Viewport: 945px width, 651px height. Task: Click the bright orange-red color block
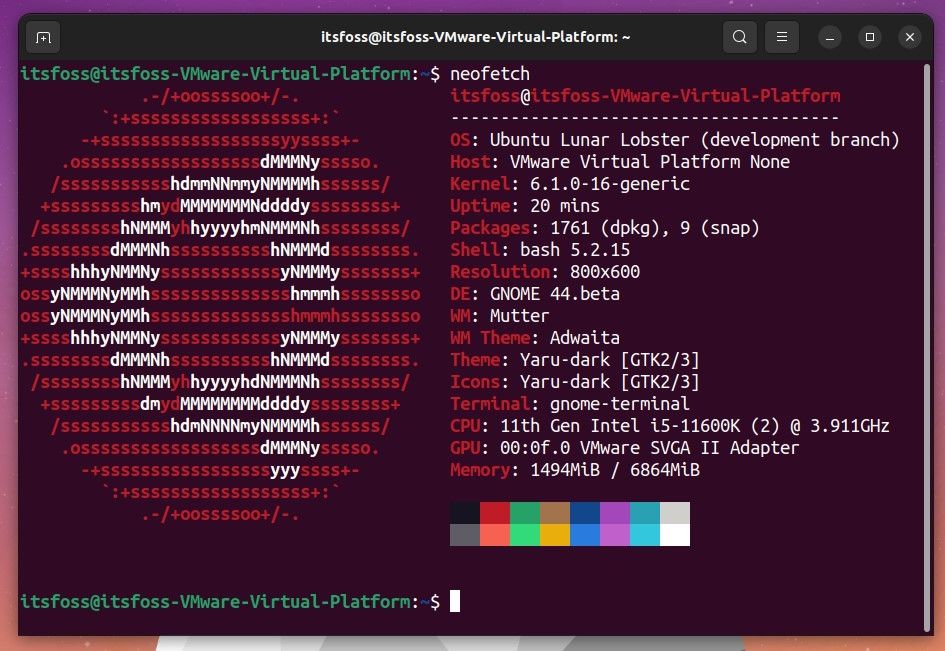(x=495, y=535)
